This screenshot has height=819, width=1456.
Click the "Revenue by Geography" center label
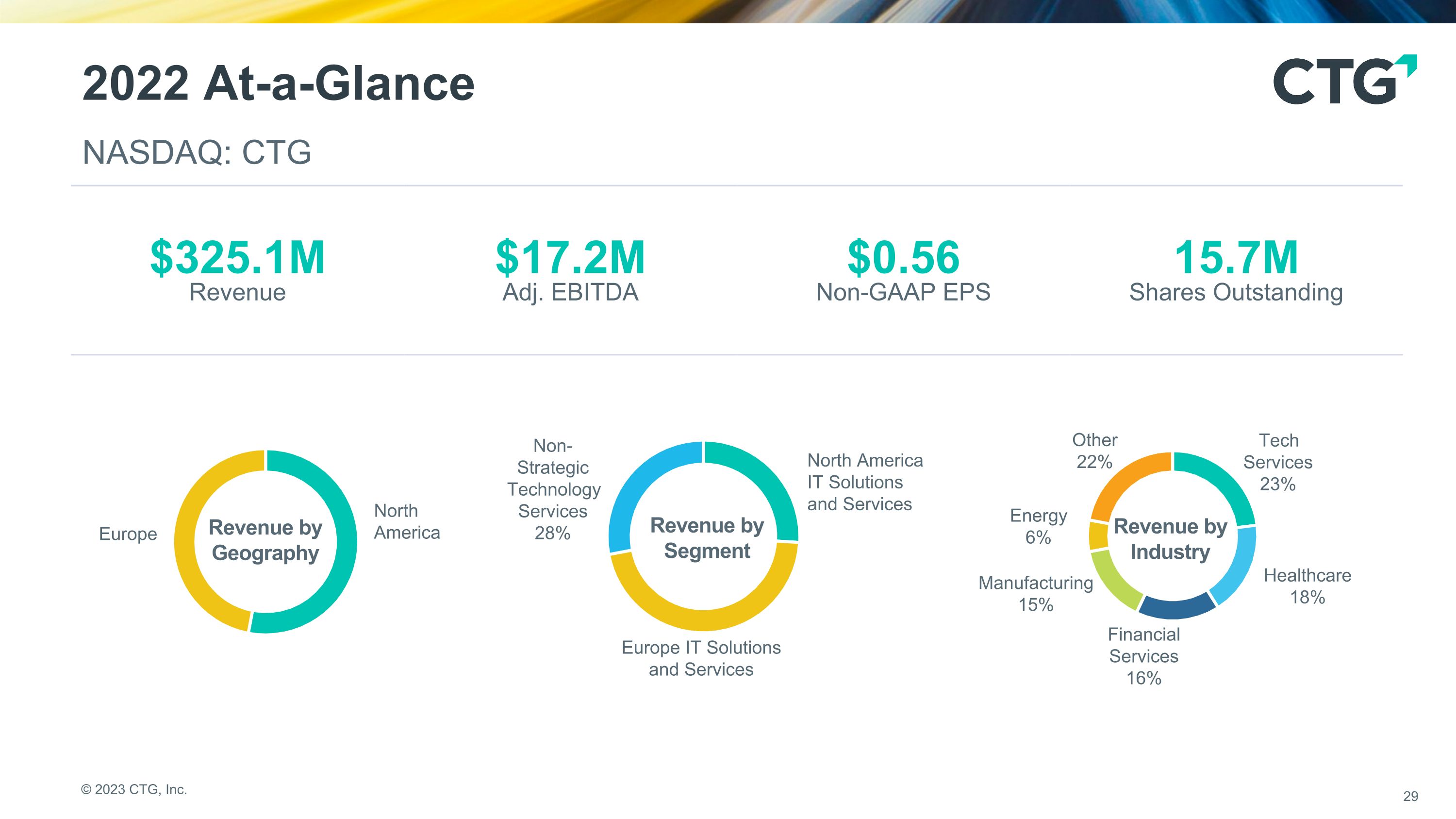click(x=265, y=540)
